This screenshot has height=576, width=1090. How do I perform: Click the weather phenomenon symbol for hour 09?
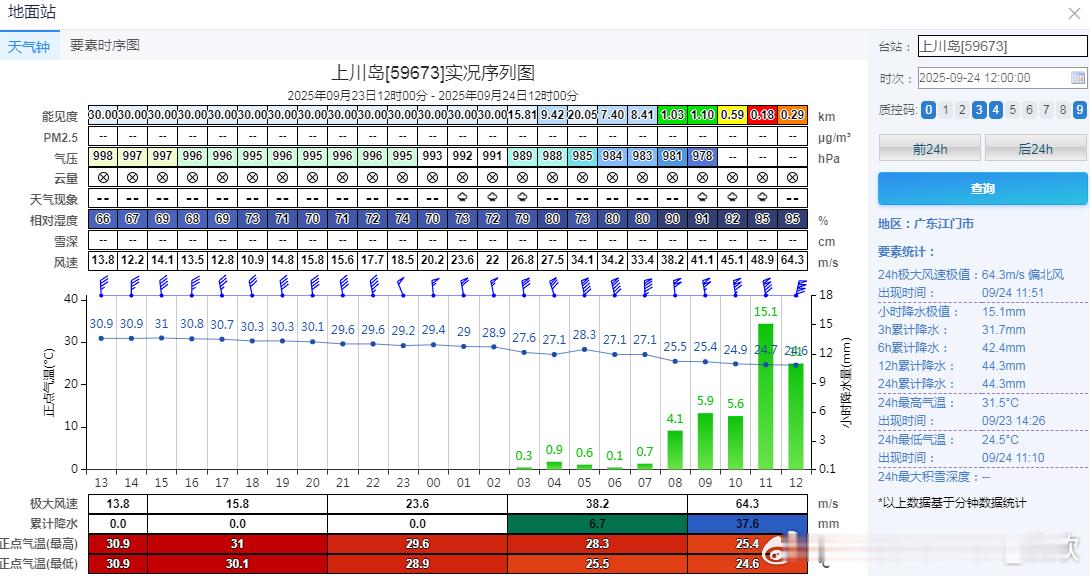702,197
